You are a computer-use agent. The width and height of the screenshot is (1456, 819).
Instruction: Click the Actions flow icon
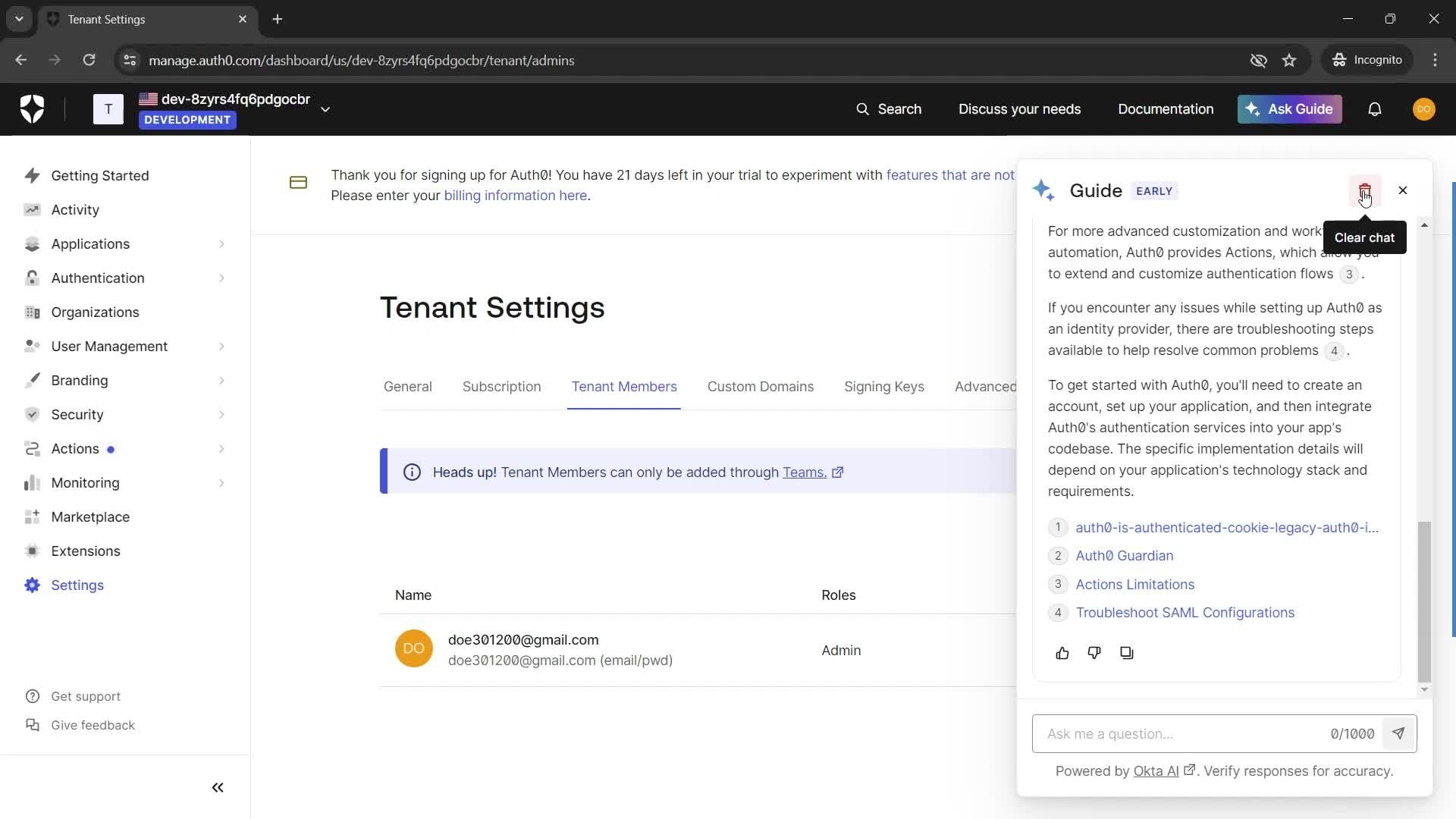point(32,449)
